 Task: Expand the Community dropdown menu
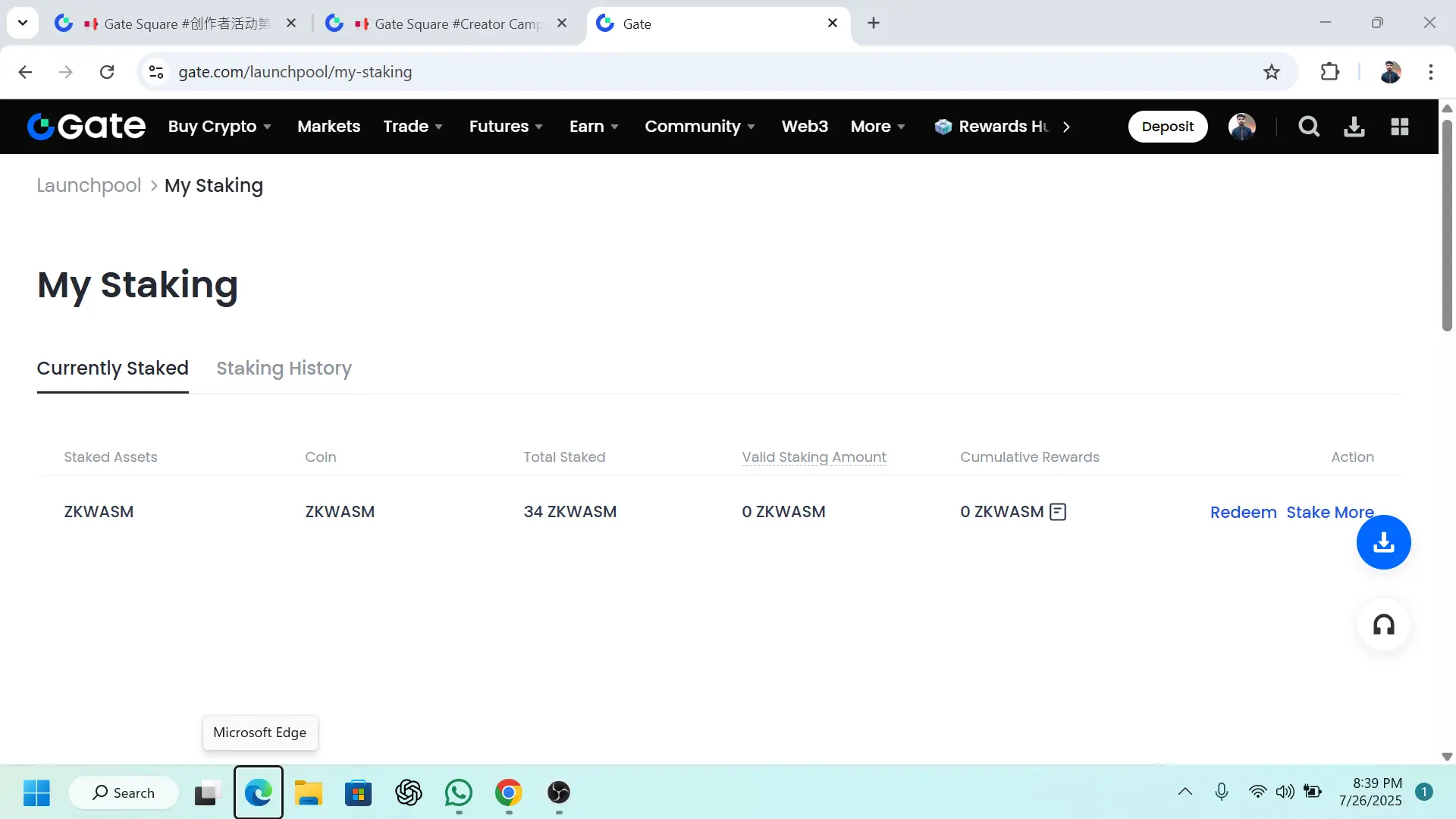point(701,127)
